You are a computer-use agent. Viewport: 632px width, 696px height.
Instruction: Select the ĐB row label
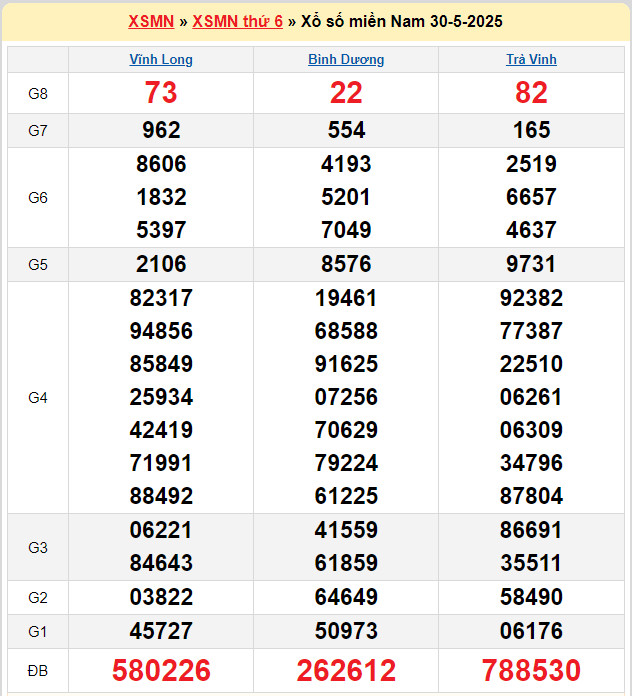coord(38,670)
